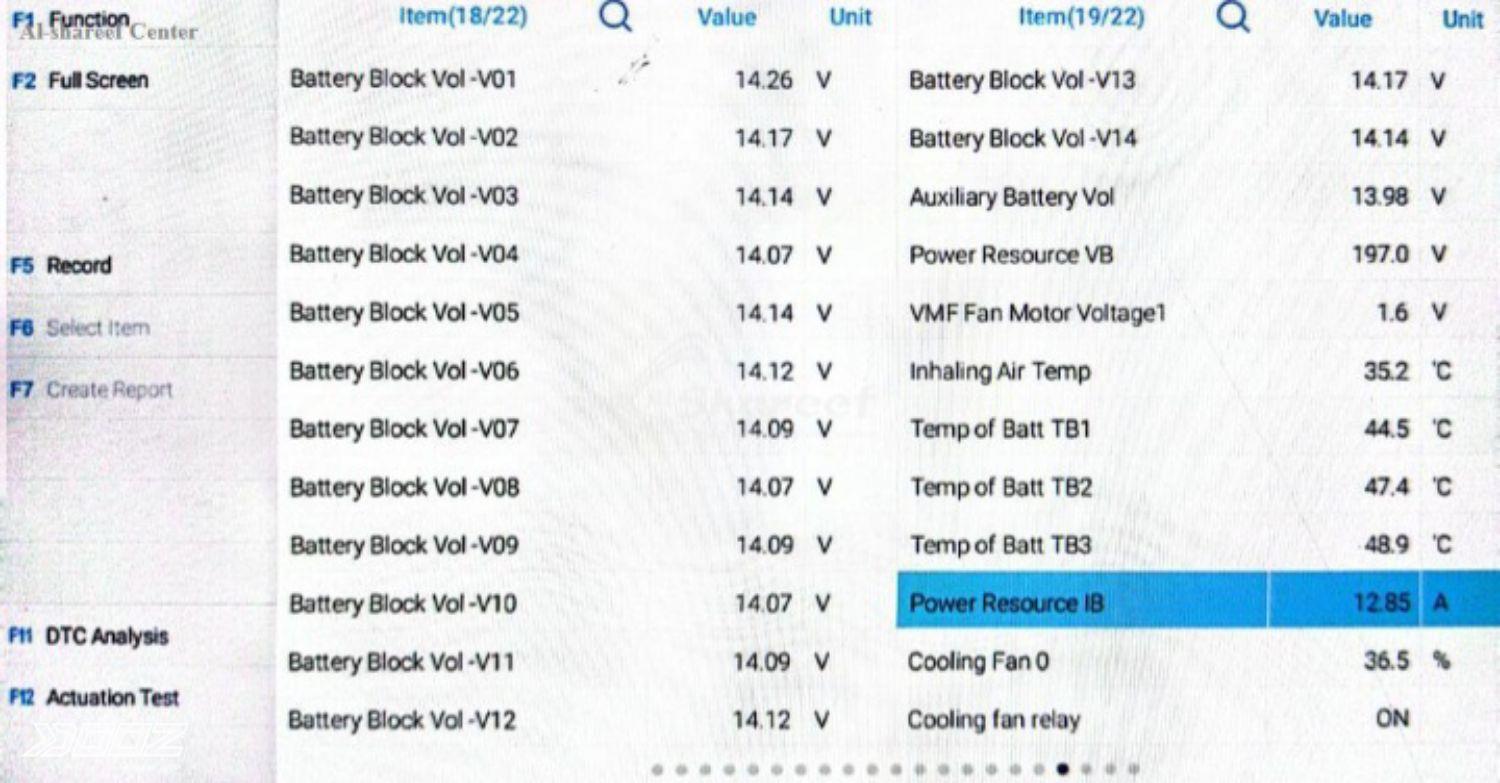Open F11 DTC Analysis

pos(88,636)
